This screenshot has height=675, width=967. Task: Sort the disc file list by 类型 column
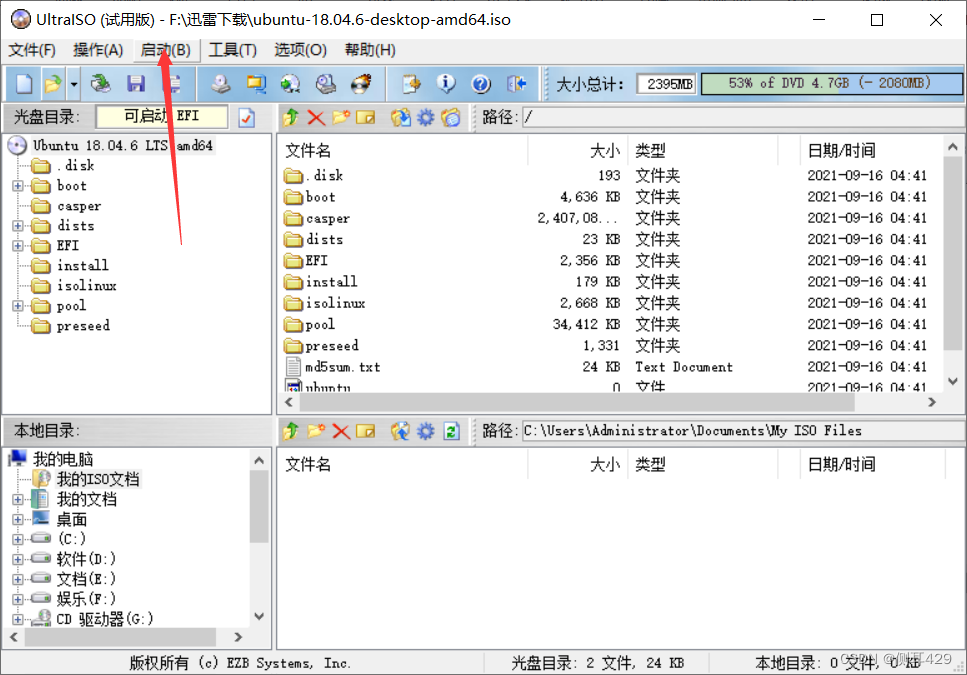tap(704, 150)
